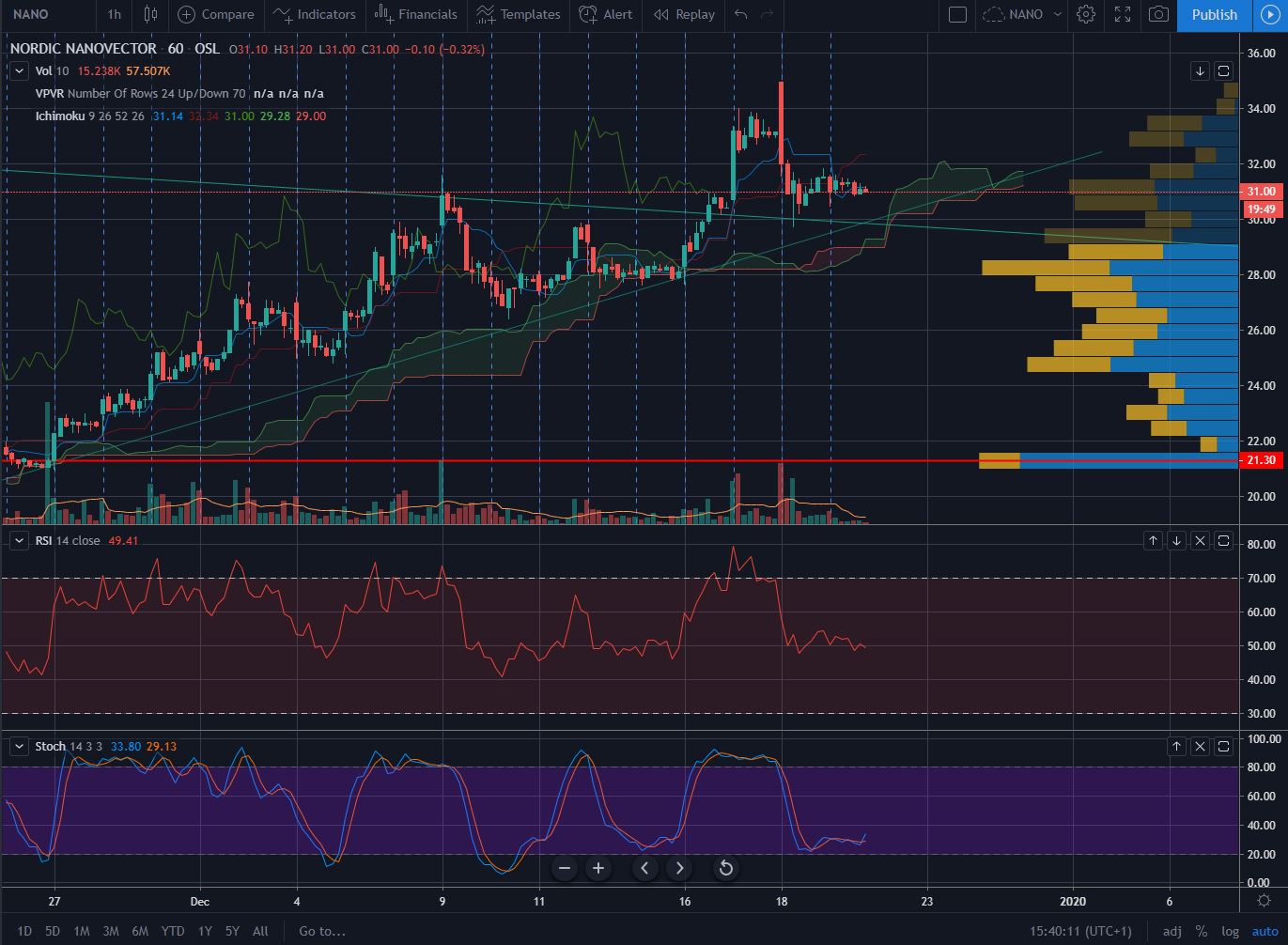Open the layout selection square icon

coord(957,14)
